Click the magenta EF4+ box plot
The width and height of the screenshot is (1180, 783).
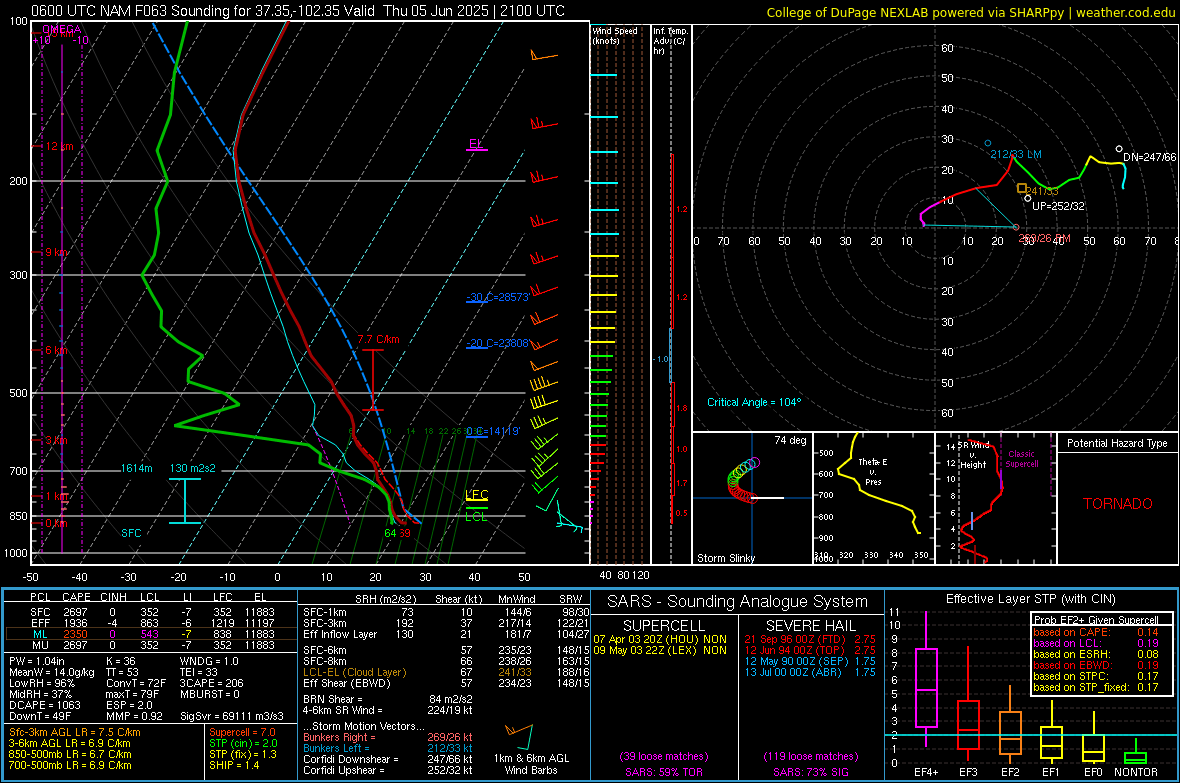coord(926,680)
